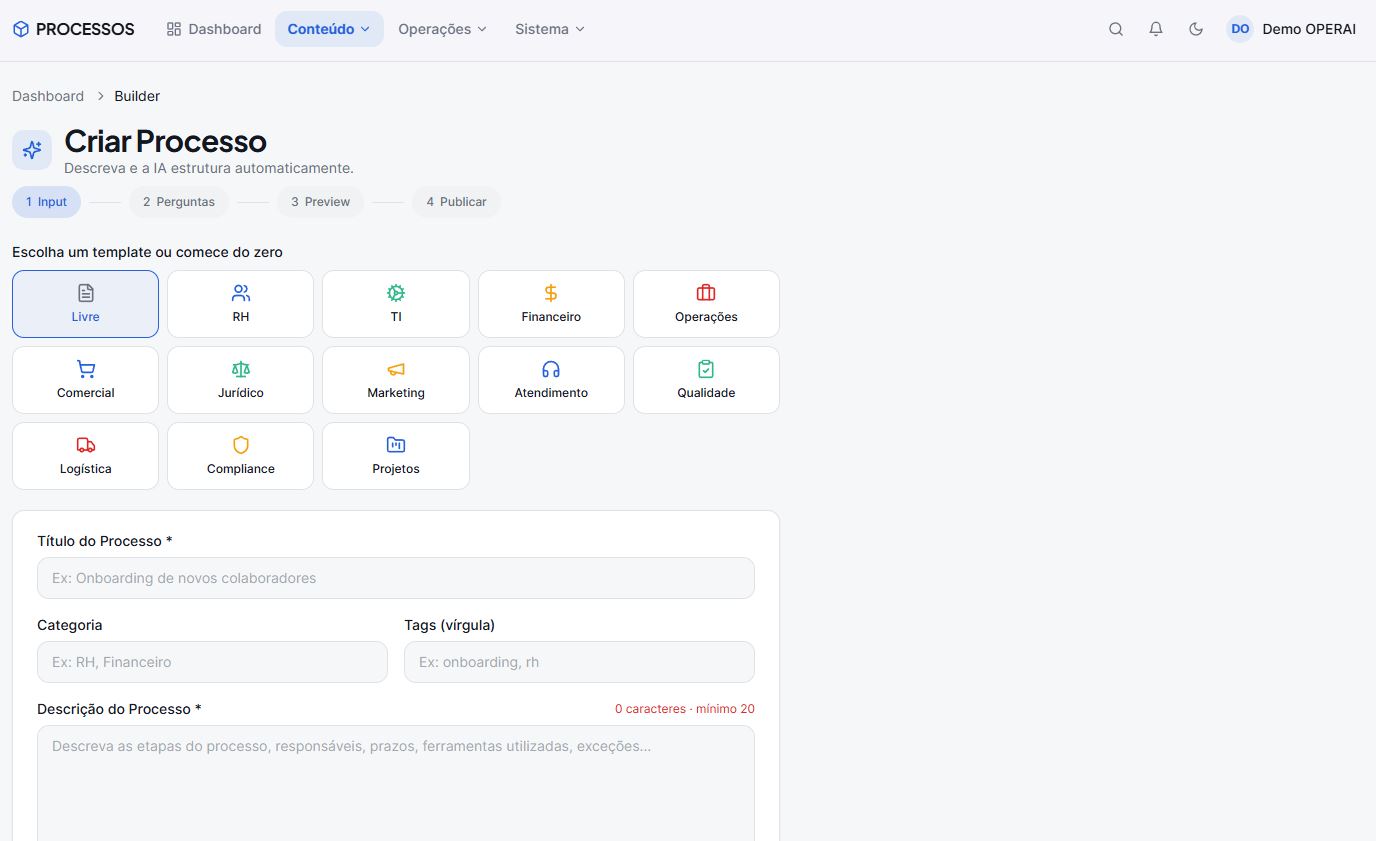Switch to step 2 Perguntas

click(x=179, y=202)
